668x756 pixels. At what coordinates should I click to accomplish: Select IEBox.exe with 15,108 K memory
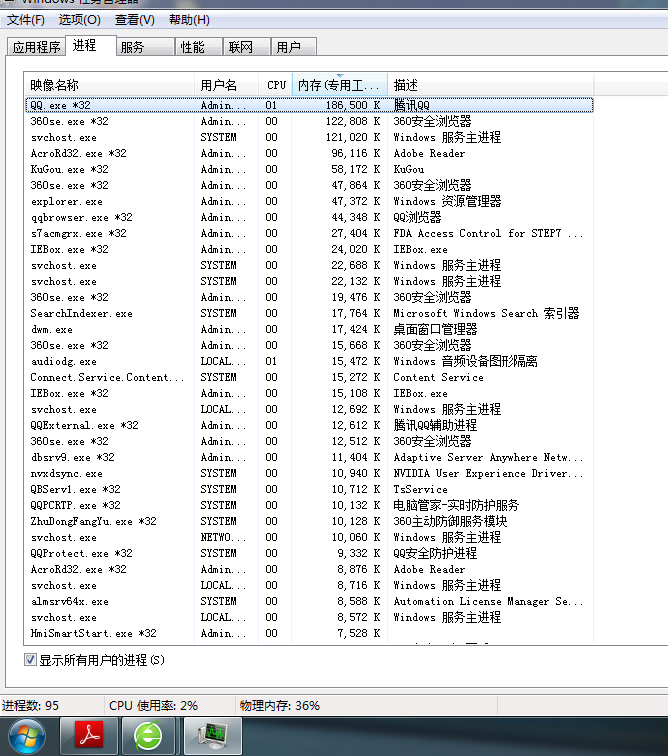[x=309, y=393]
